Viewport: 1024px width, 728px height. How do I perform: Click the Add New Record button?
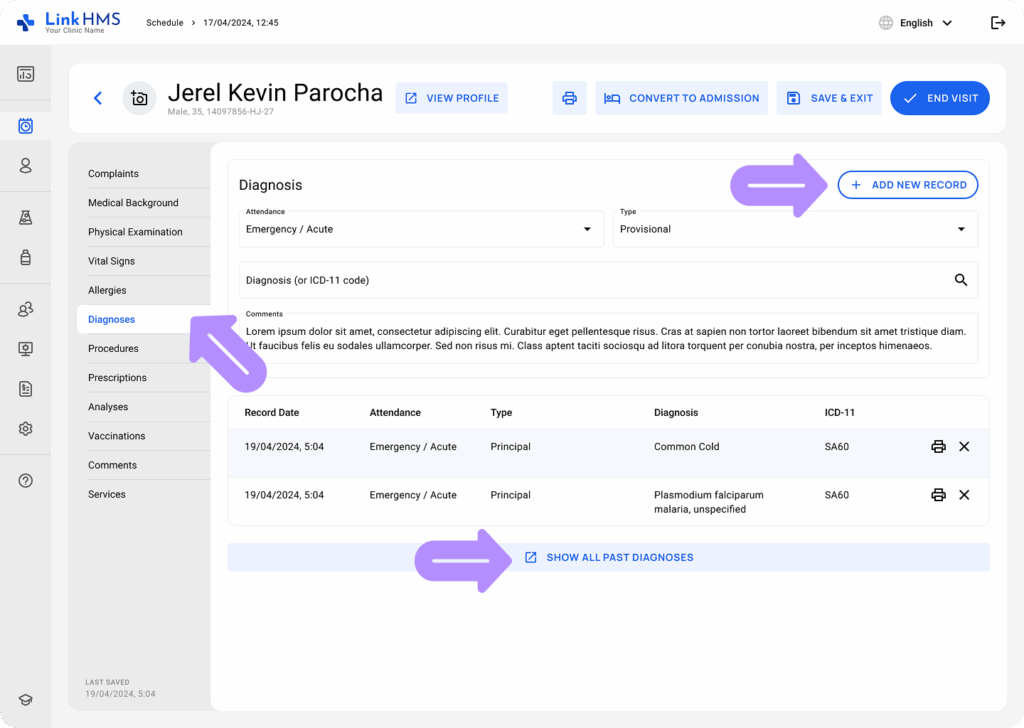(907, 185)
